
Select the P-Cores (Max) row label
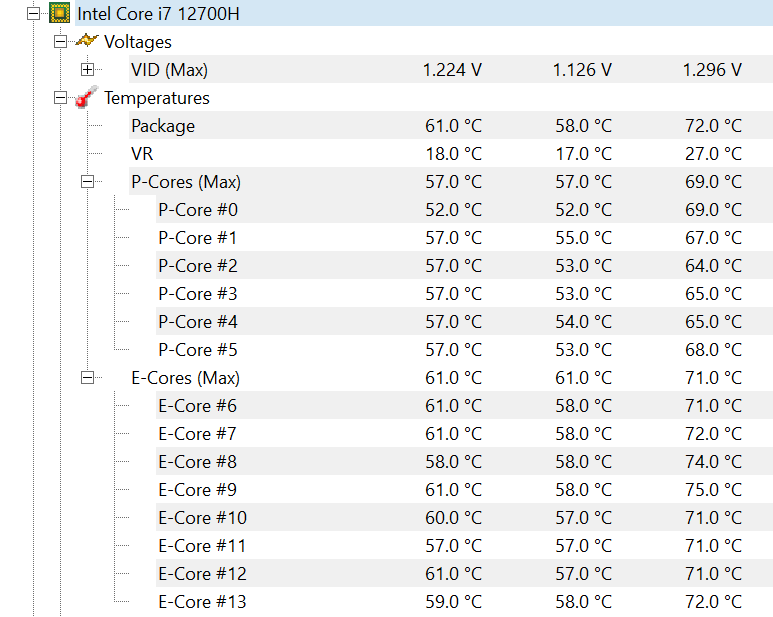click(186, 182)
